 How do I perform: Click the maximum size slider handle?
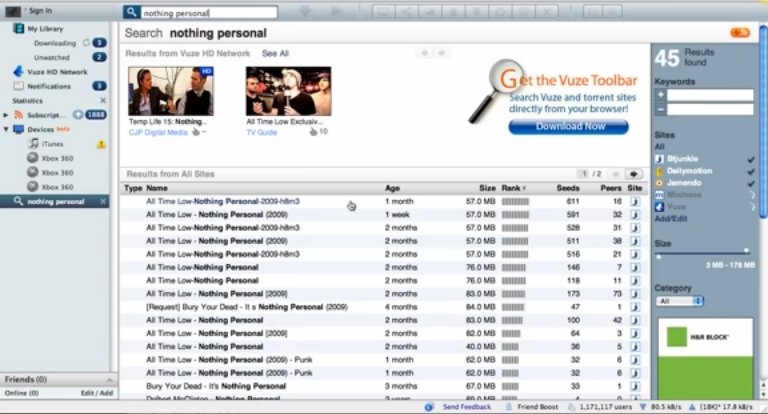[x=746, y=251]
